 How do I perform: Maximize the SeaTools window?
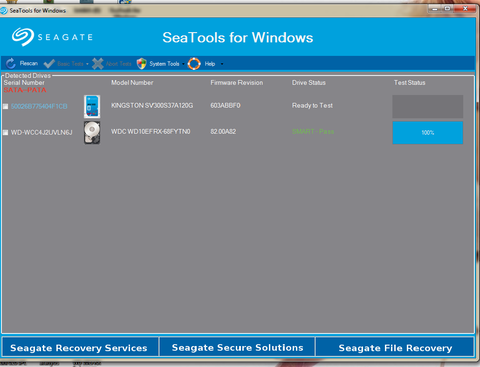(447, 9)
